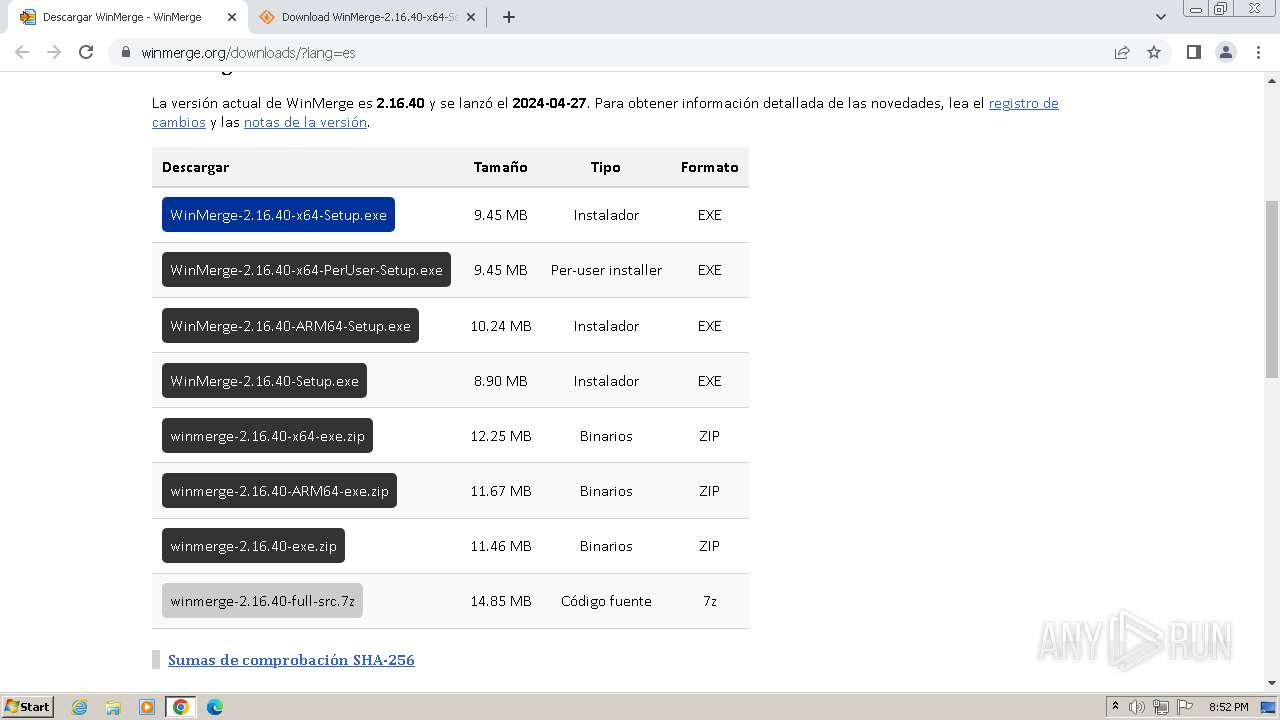
Task: Open Windows Media Player from the taskbar
Action: [x=147, y=707]
